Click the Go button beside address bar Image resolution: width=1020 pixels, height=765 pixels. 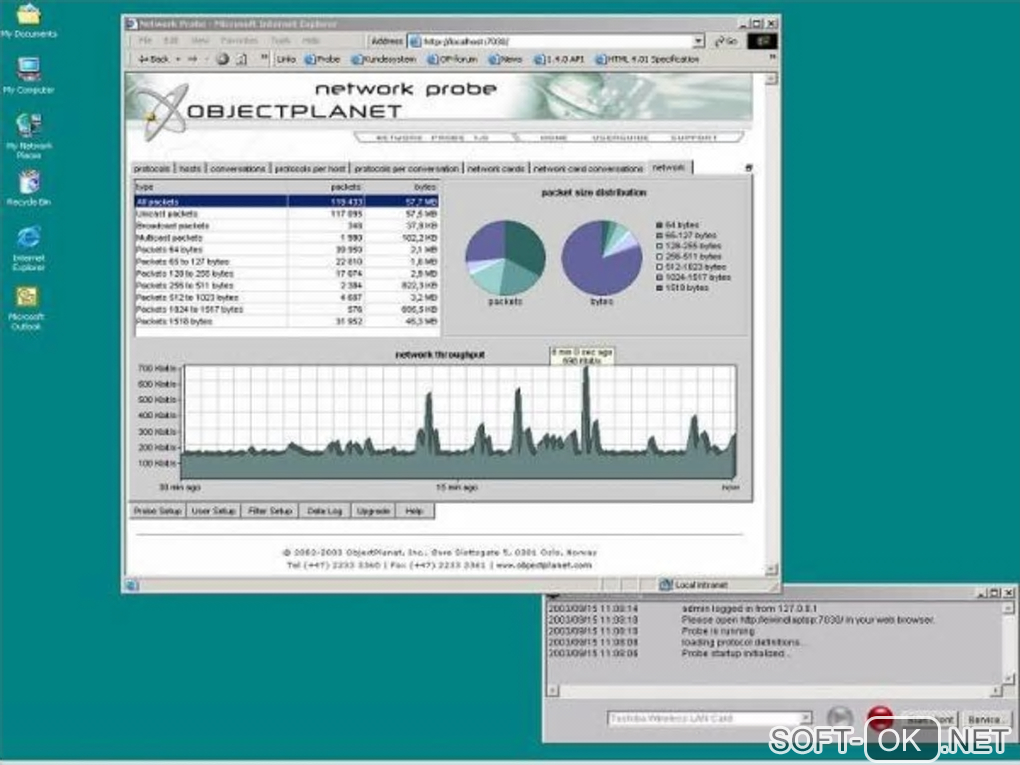tap(726, 41)
